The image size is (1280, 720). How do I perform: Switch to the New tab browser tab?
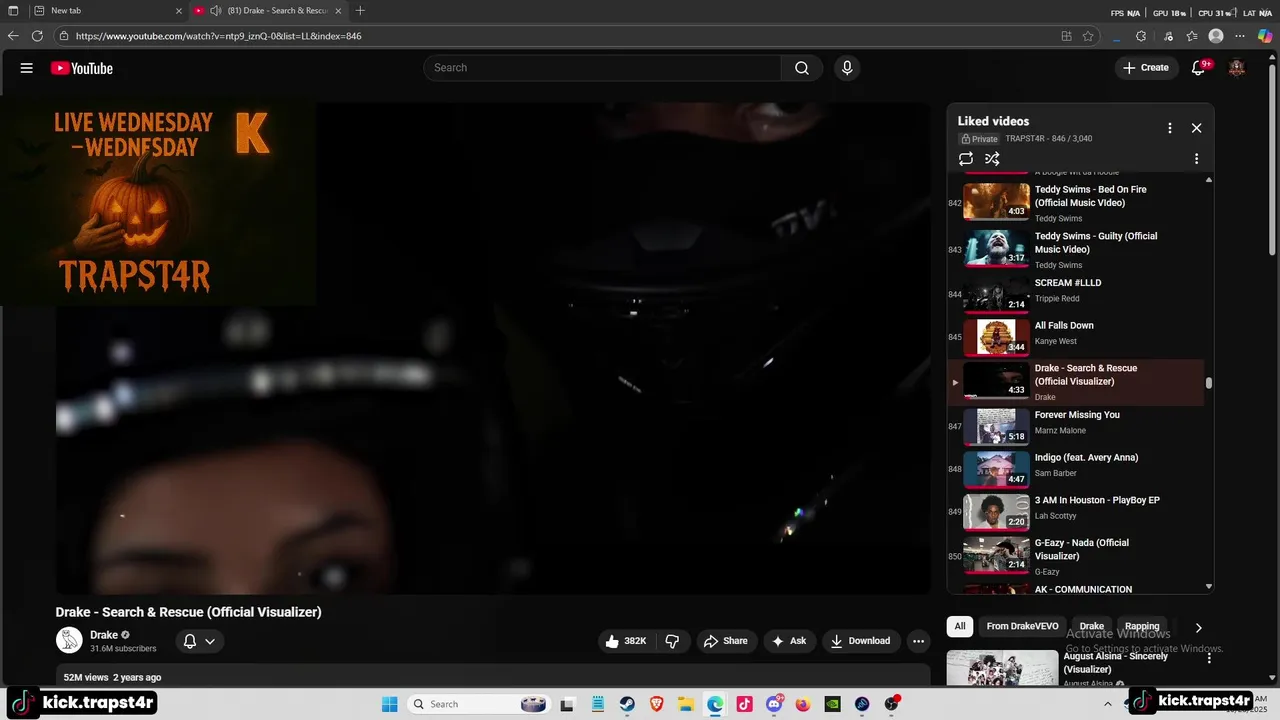(x=107, y=11)
